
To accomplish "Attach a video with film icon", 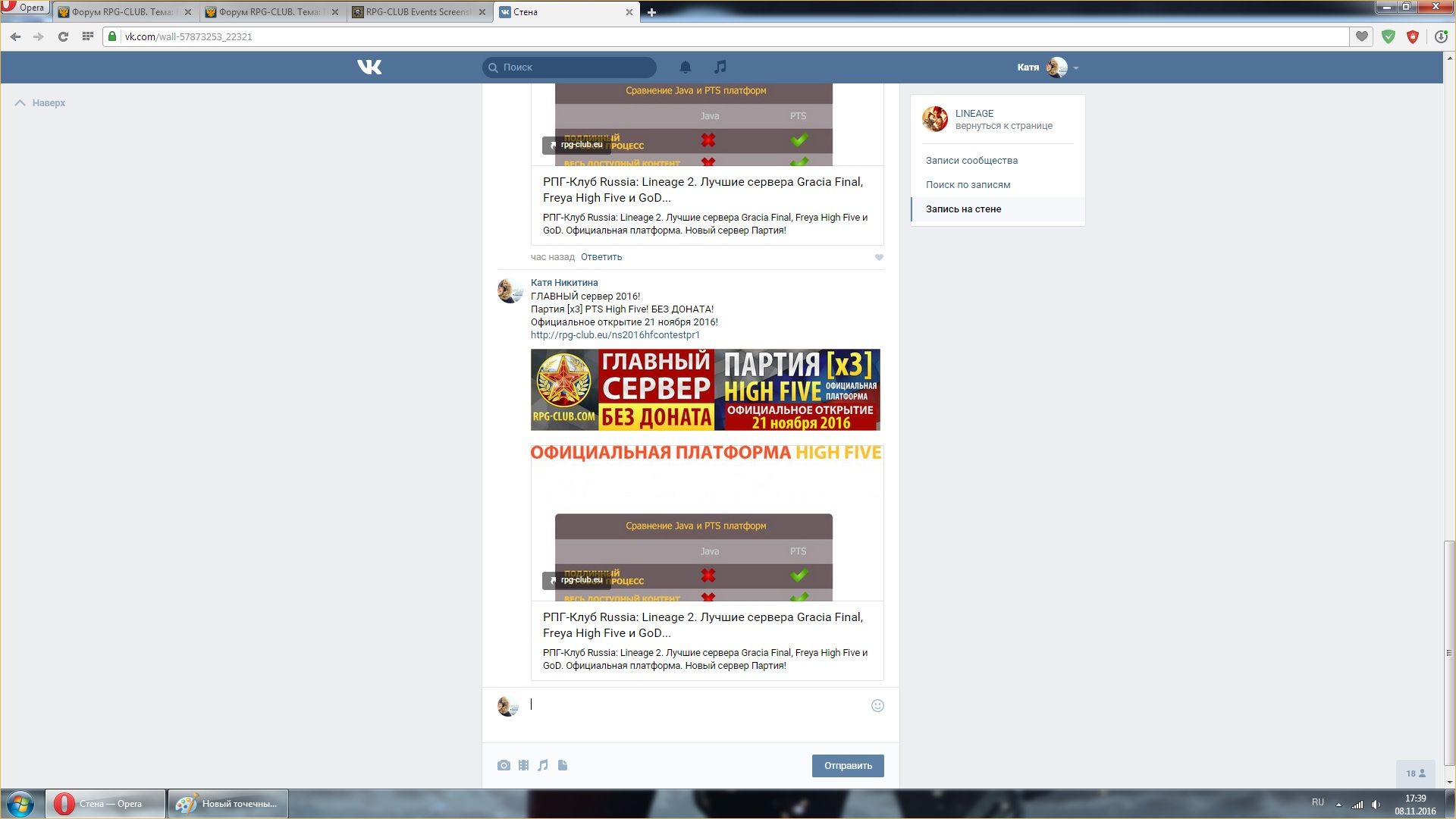I will tap(523, 766).
